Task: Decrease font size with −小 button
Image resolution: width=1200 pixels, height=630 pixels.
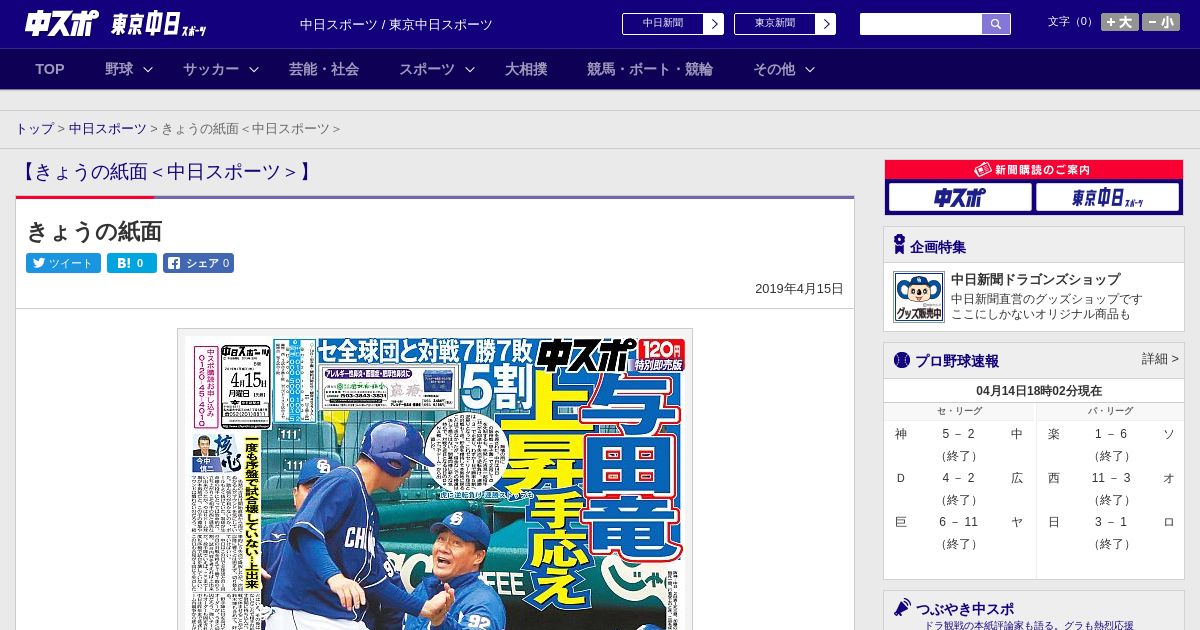Action: coord(1161,22)
